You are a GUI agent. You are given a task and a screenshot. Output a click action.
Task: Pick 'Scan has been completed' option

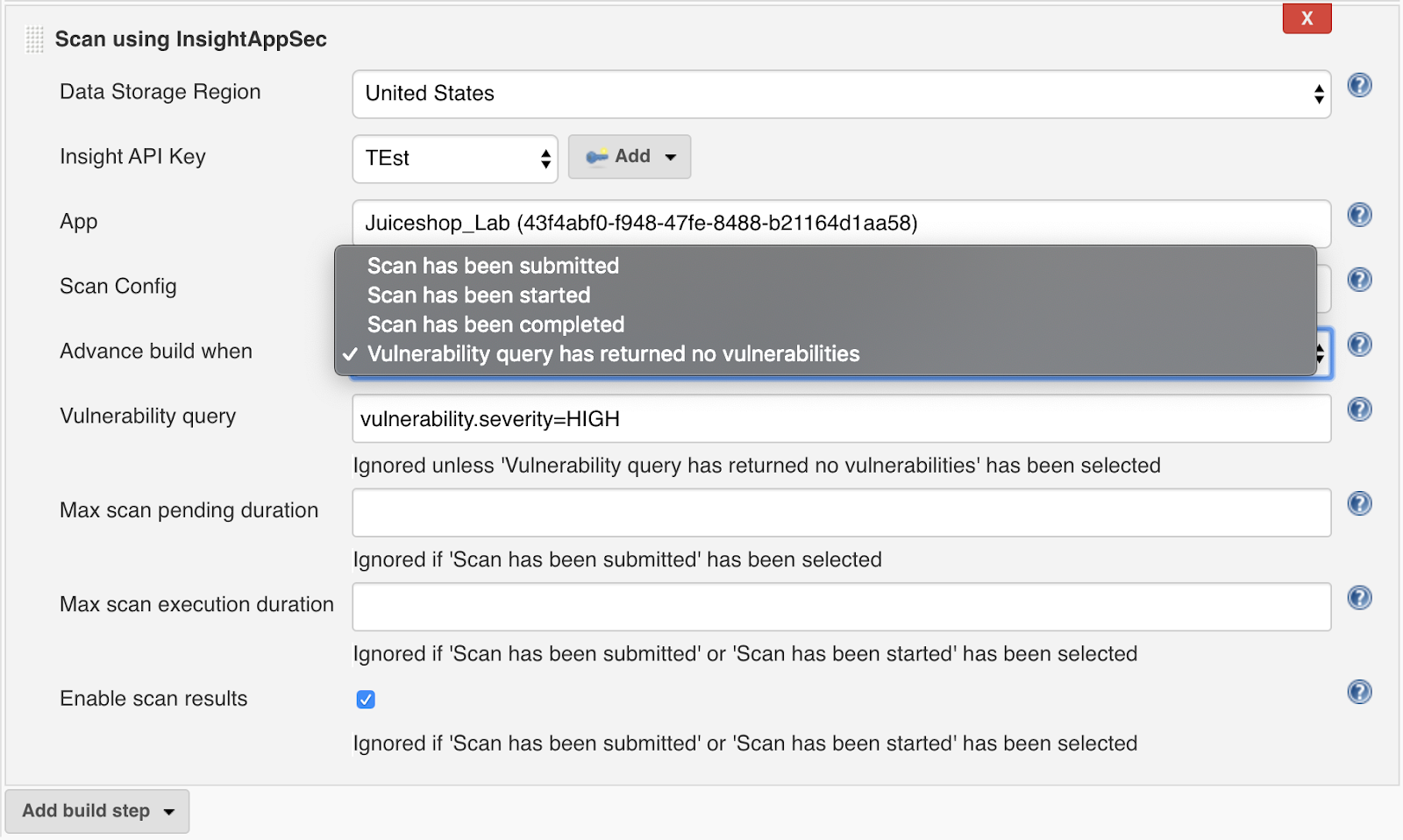495,324
